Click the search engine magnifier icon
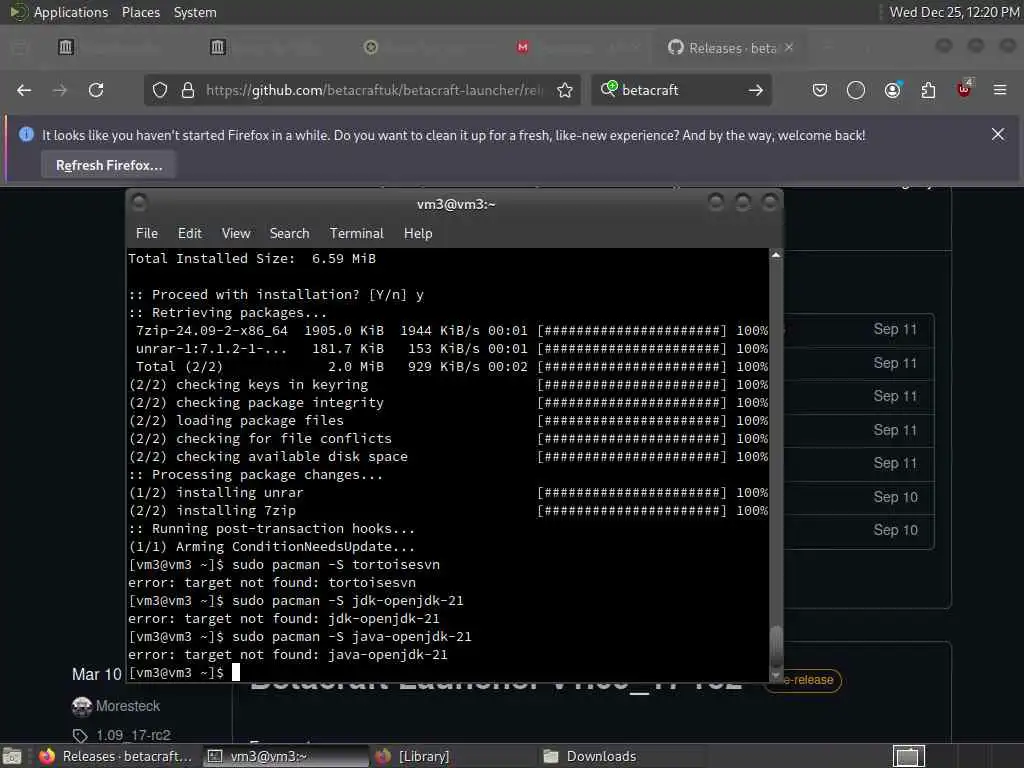The width and height of the screenshot is (1024, 768). 609,89
